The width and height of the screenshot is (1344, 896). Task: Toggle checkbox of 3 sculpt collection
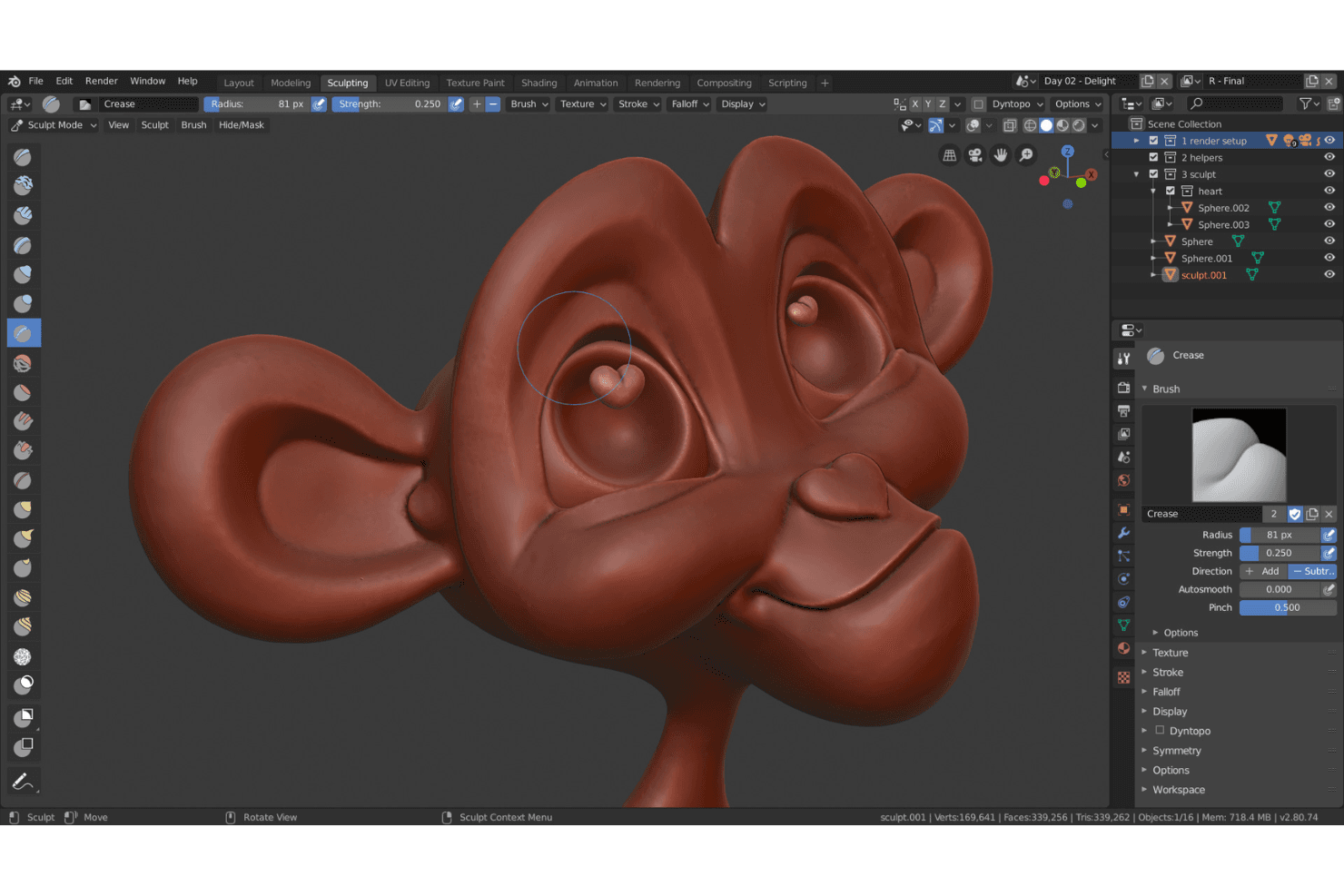pyautogui.click(x=1153, y=174)
